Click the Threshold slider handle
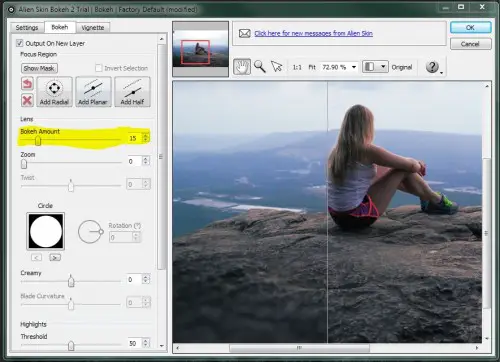This screenshot has height=362, width=500. [71, 345]
